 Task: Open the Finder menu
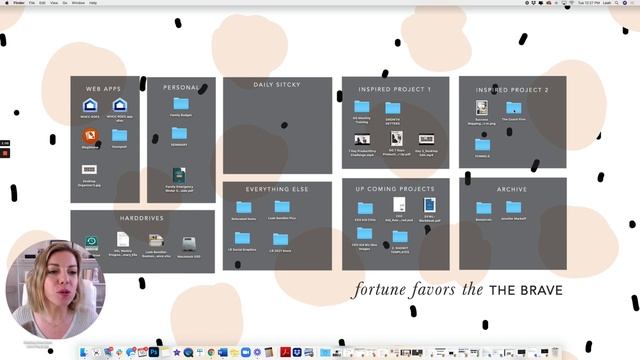pos(19,2)
